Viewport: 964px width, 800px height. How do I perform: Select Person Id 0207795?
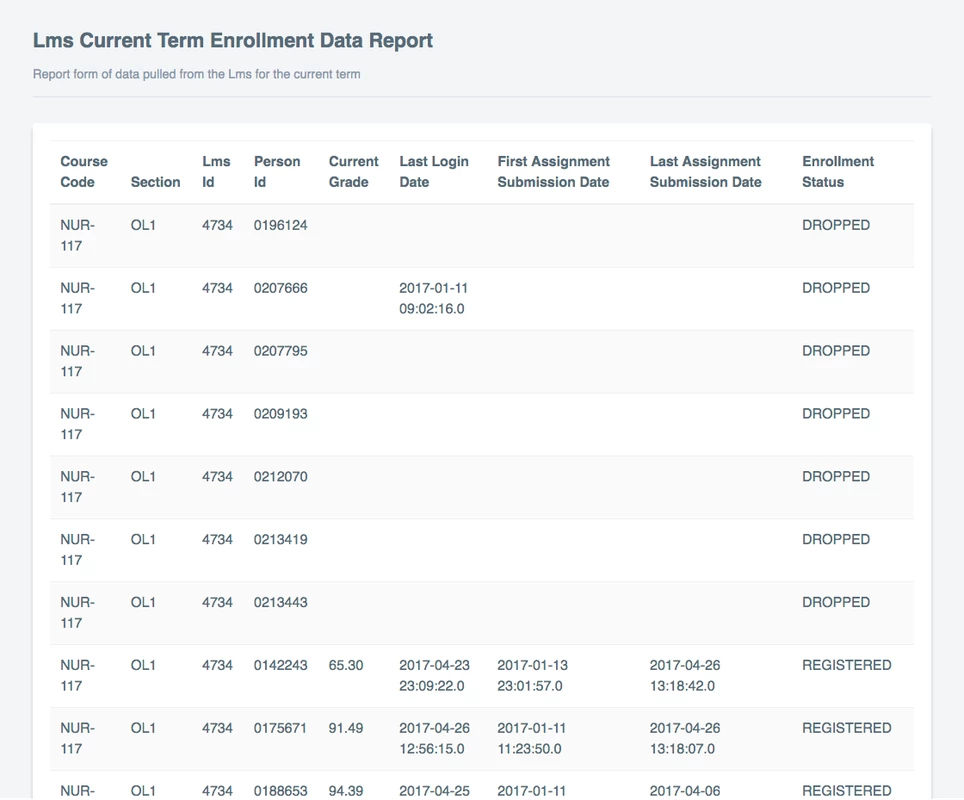point(280,350)
